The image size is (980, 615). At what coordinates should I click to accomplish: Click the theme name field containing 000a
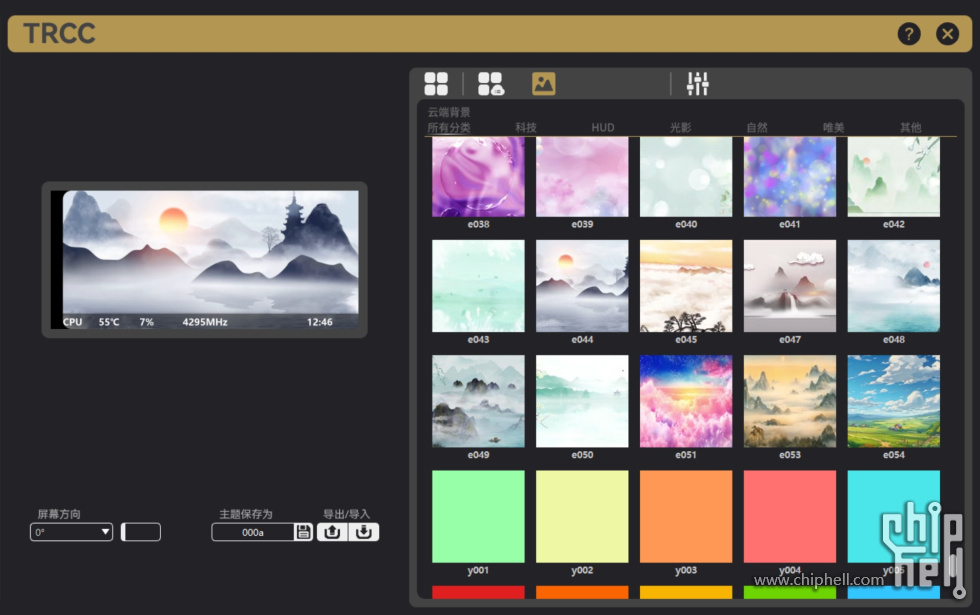tap(253, 532)
